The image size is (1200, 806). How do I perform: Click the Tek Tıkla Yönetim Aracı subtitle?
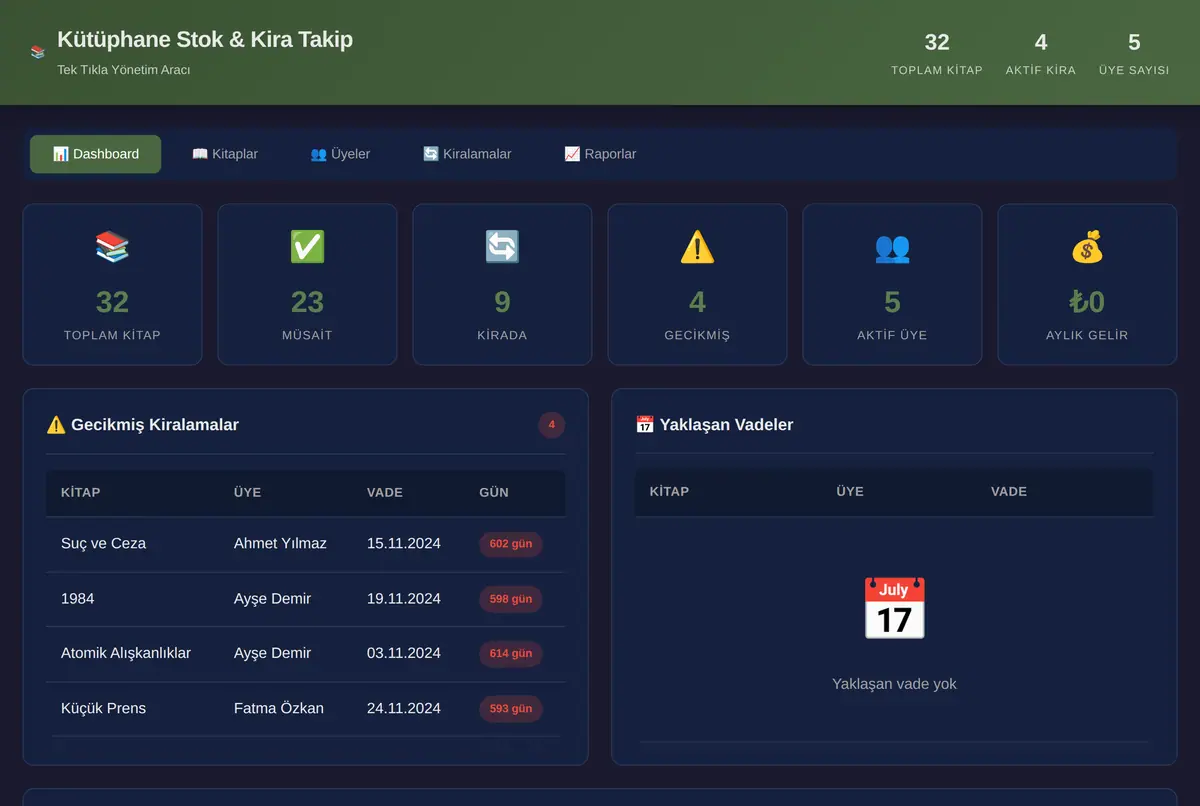pyautogui.click(x=124, y=70)
